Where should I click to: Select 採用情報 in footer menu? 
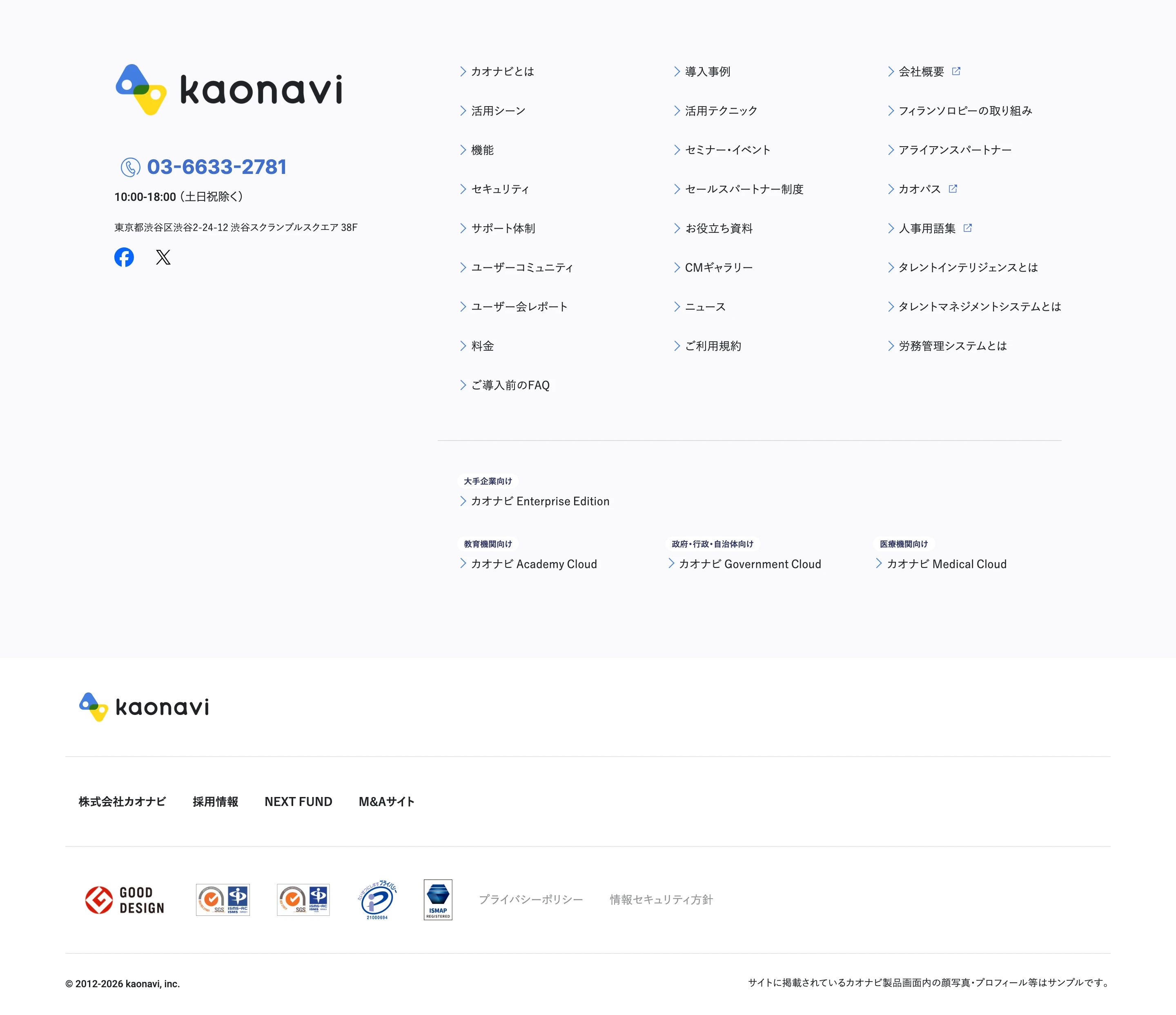tap(215, 802)
